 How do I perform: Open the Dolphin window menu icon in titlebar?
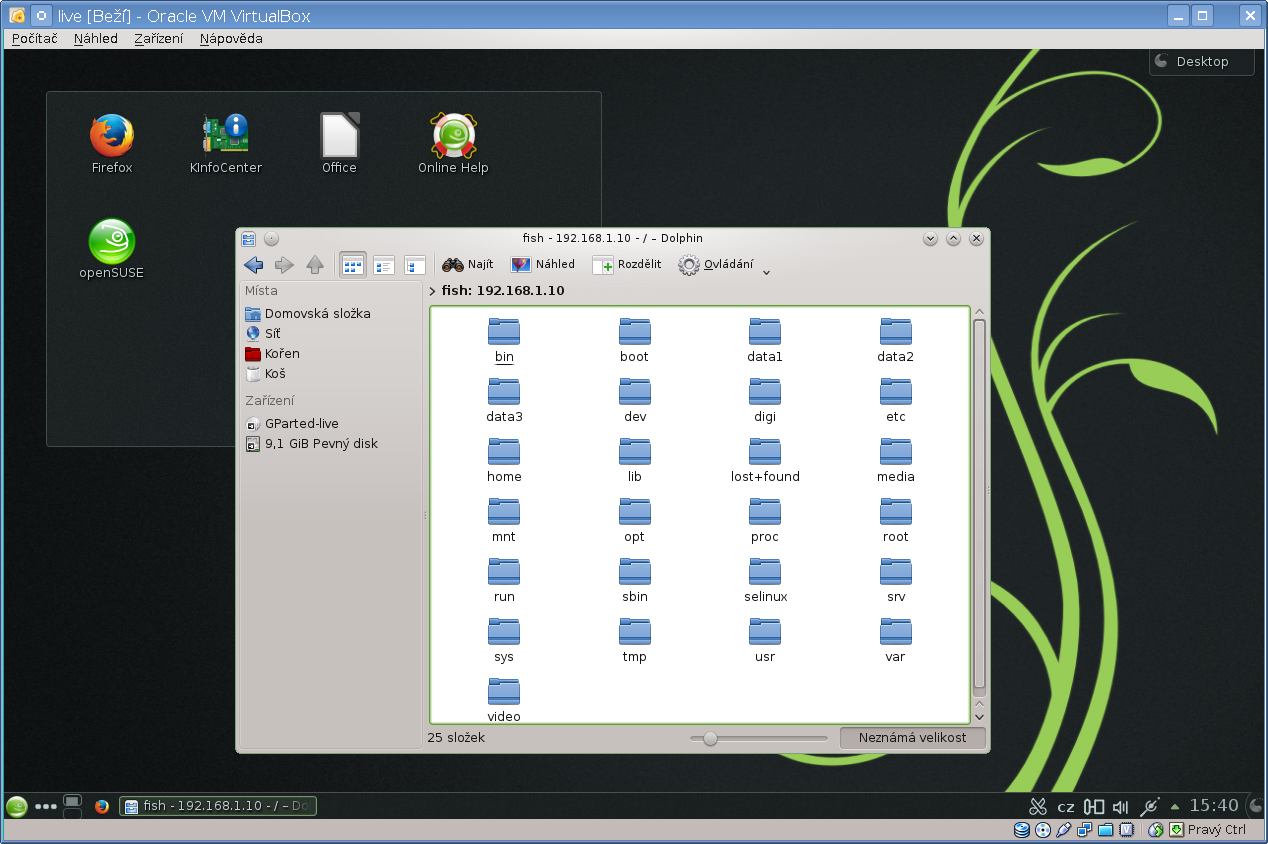pyautogui.click(x=249, y=238)
